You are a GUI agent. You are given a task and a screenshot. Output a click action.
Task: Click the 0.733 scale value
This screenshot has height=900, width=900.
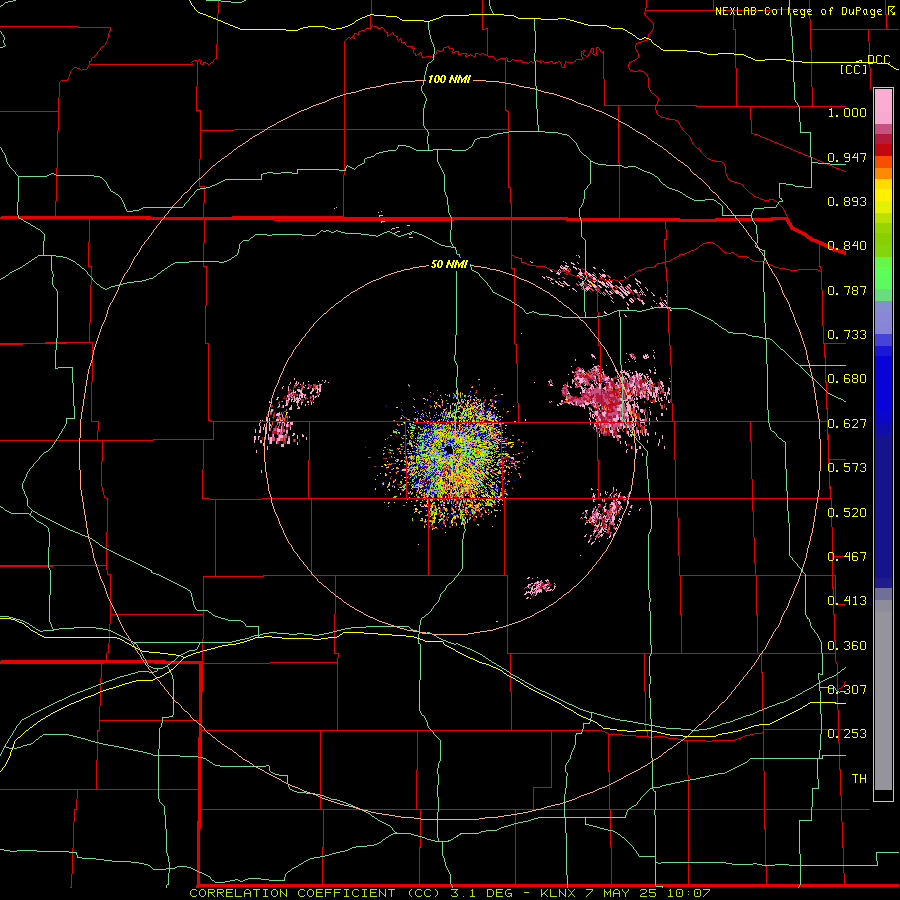(x=847, y=335)
